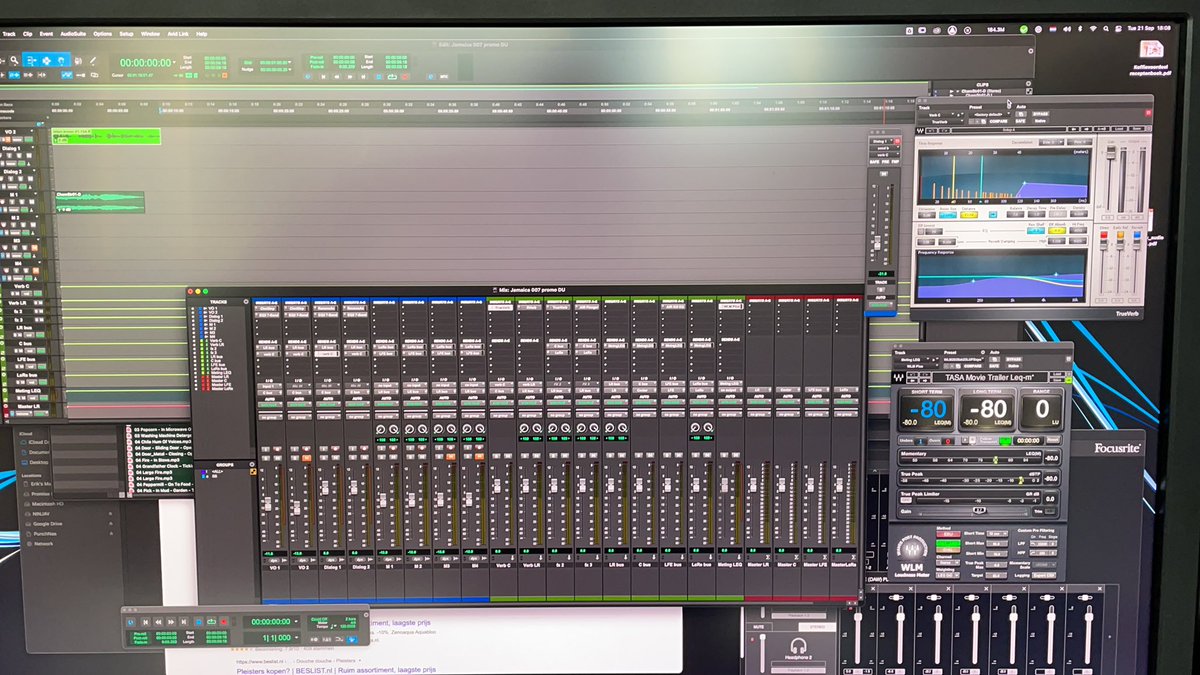Select the Scrubber speaker tool

pos(78,60)
